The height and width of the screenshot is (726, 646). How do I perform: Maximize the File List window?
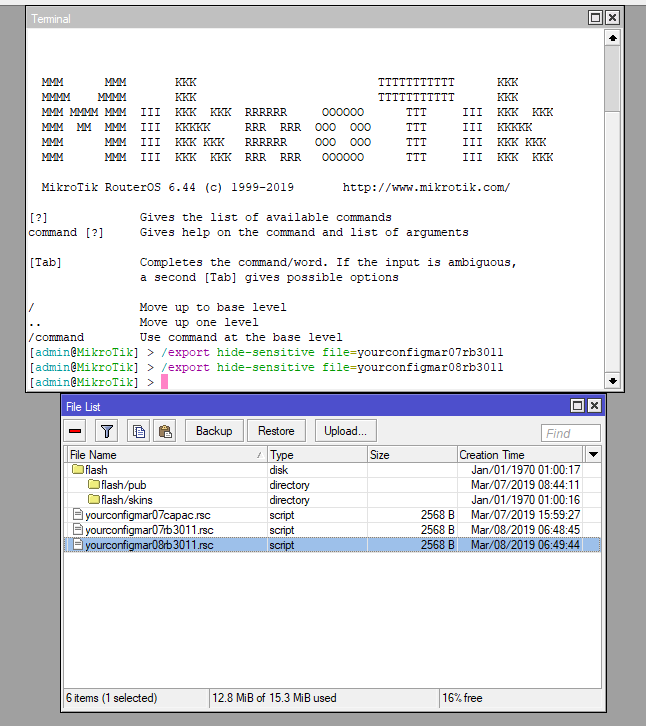click(x=577, y=406)
